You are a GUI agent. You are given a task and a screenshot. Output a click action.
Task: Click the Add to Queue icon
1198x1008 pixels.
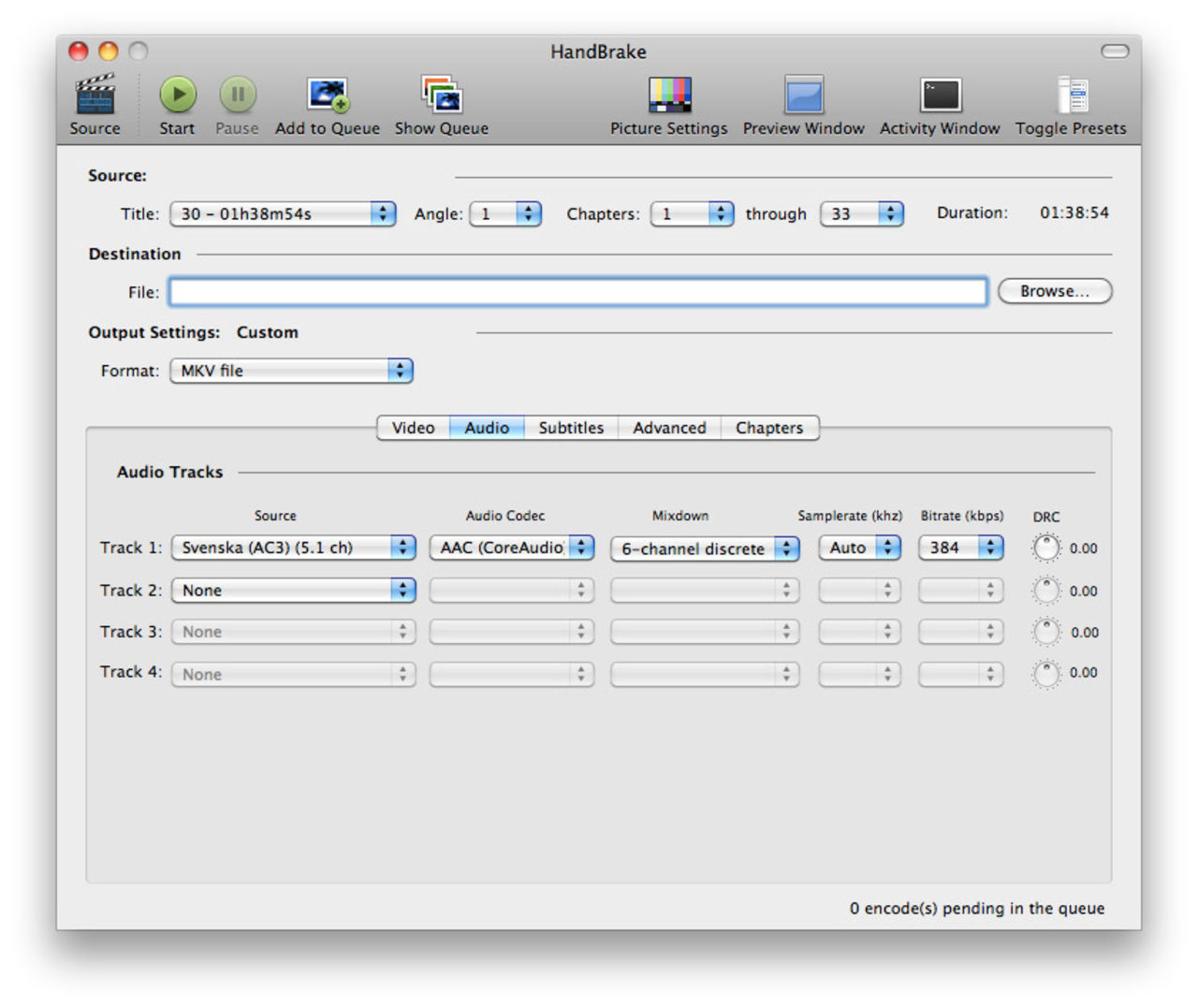[328, 95]
